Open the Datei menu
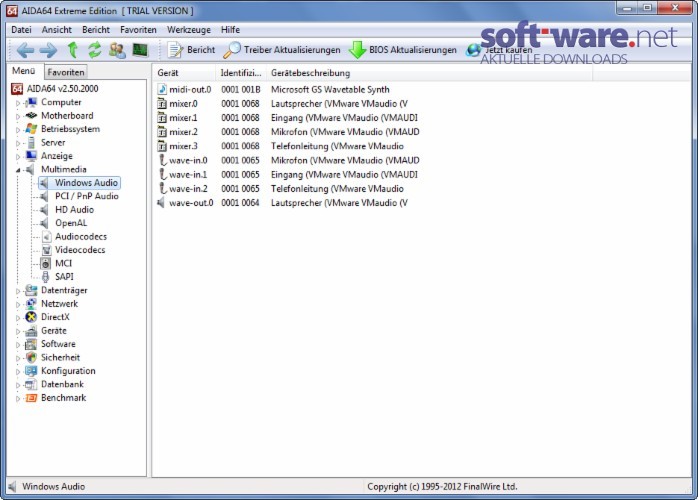The image size is (698, 500). click(21, 30)
